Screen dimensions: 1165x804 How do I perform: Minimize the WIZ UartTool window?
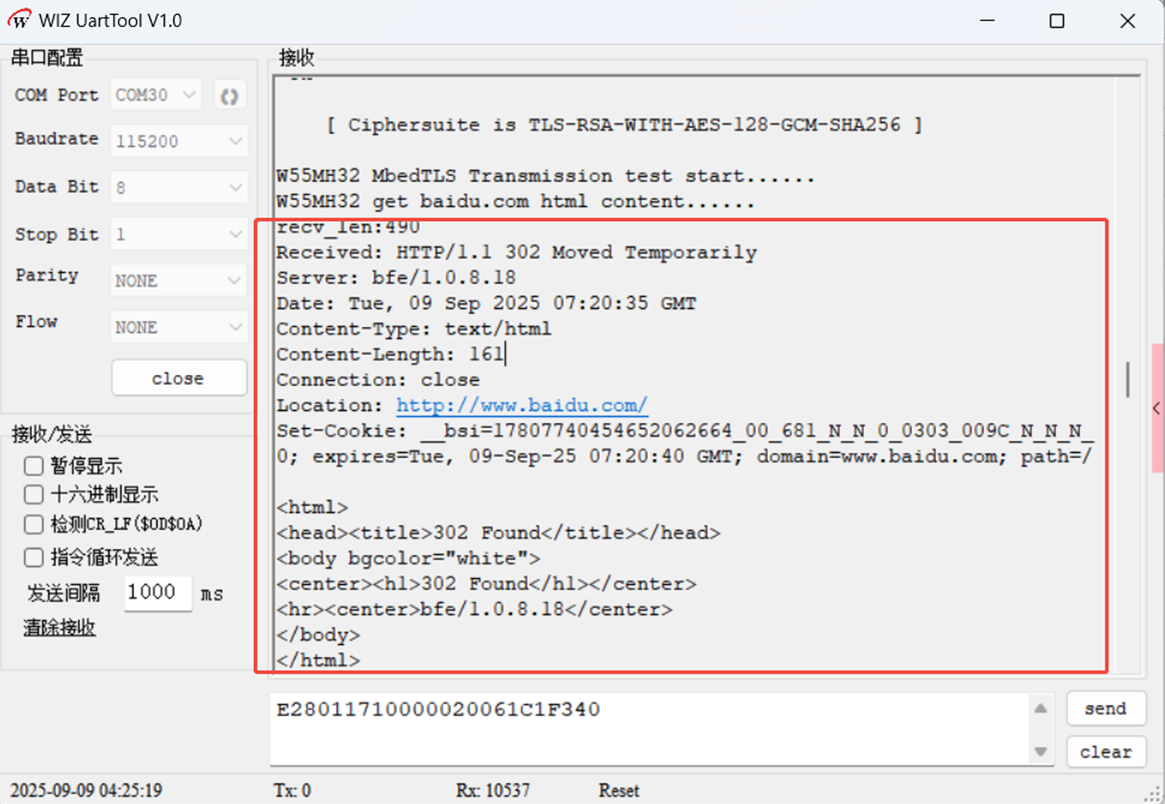tap(986, 21)
